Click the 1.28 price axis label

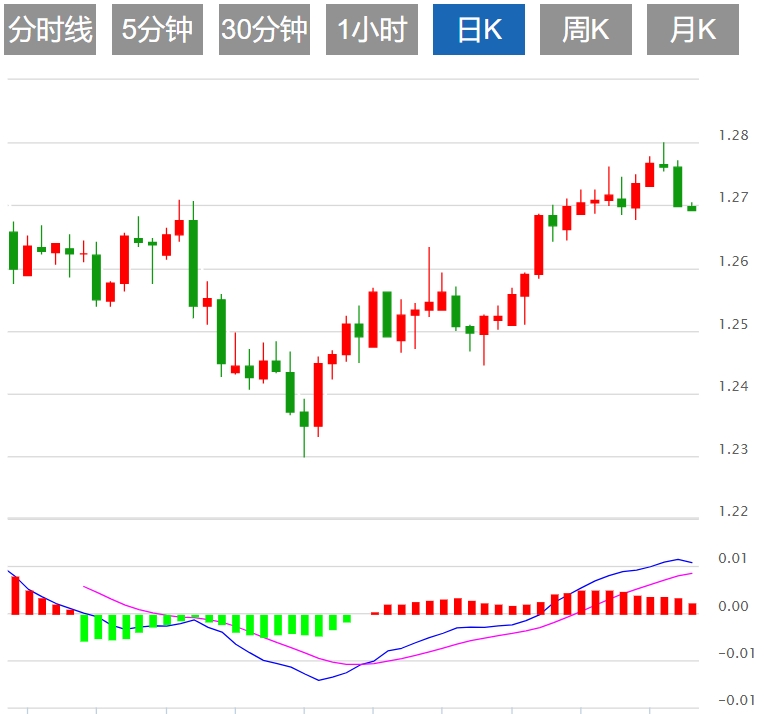[733, 135]
